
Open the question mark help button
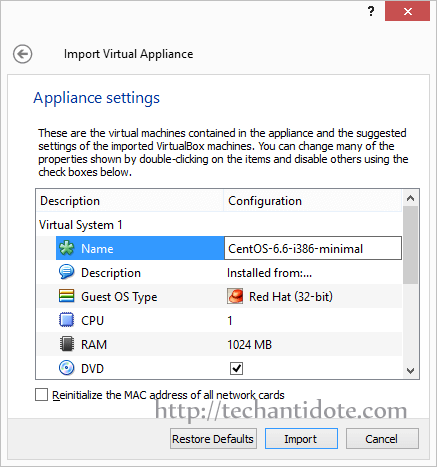point(371,12)
